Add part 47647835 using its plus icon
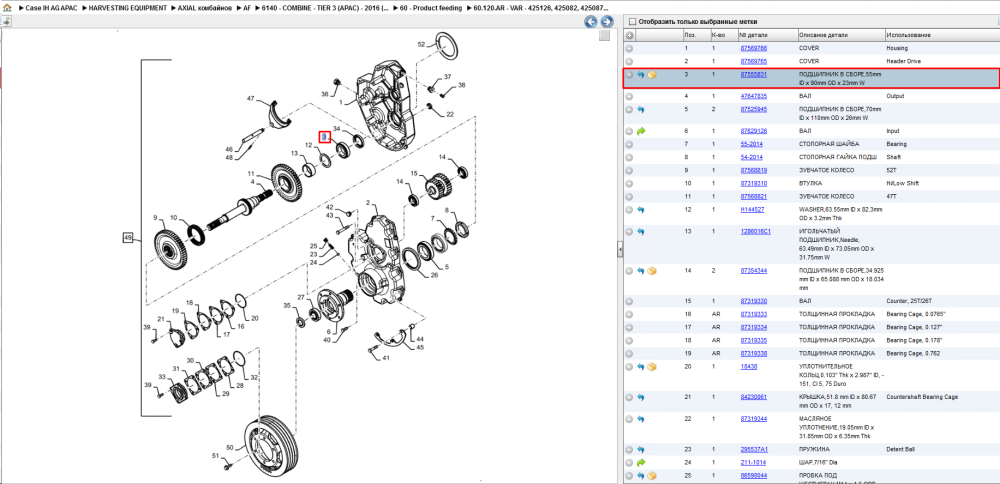 [x=629, y=96]
